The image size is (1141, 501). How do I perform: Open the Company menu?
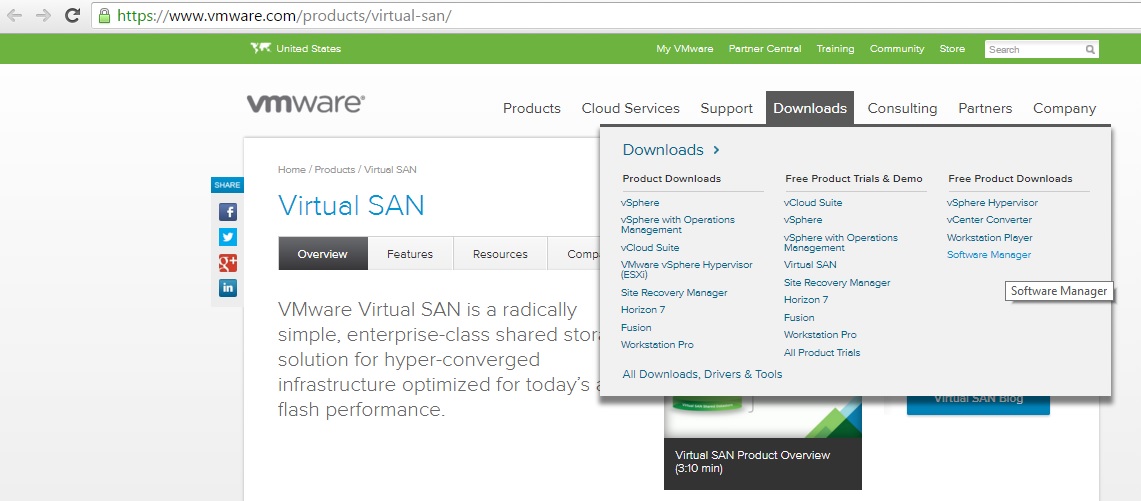(x=1065, y=109)
